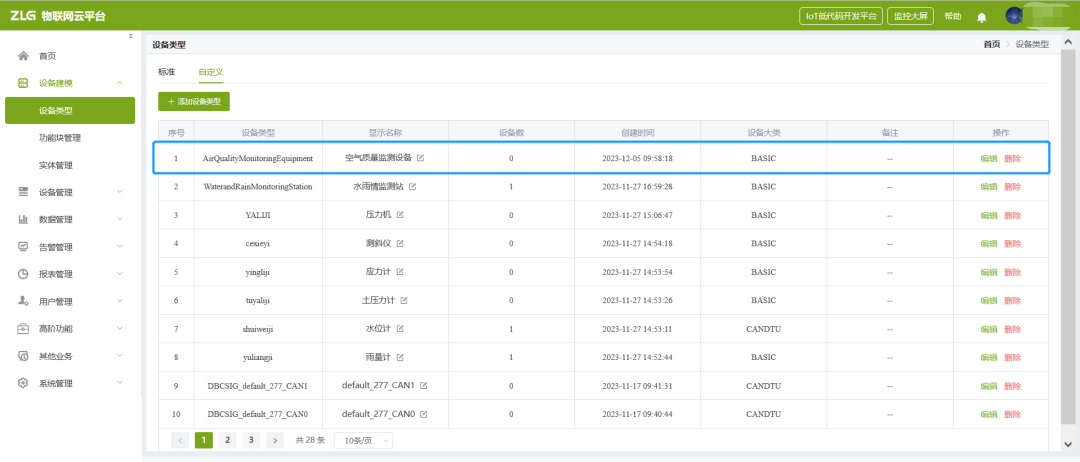Open the 10条/页 page size dropdown
The image size is (1080, 462).
363,440
